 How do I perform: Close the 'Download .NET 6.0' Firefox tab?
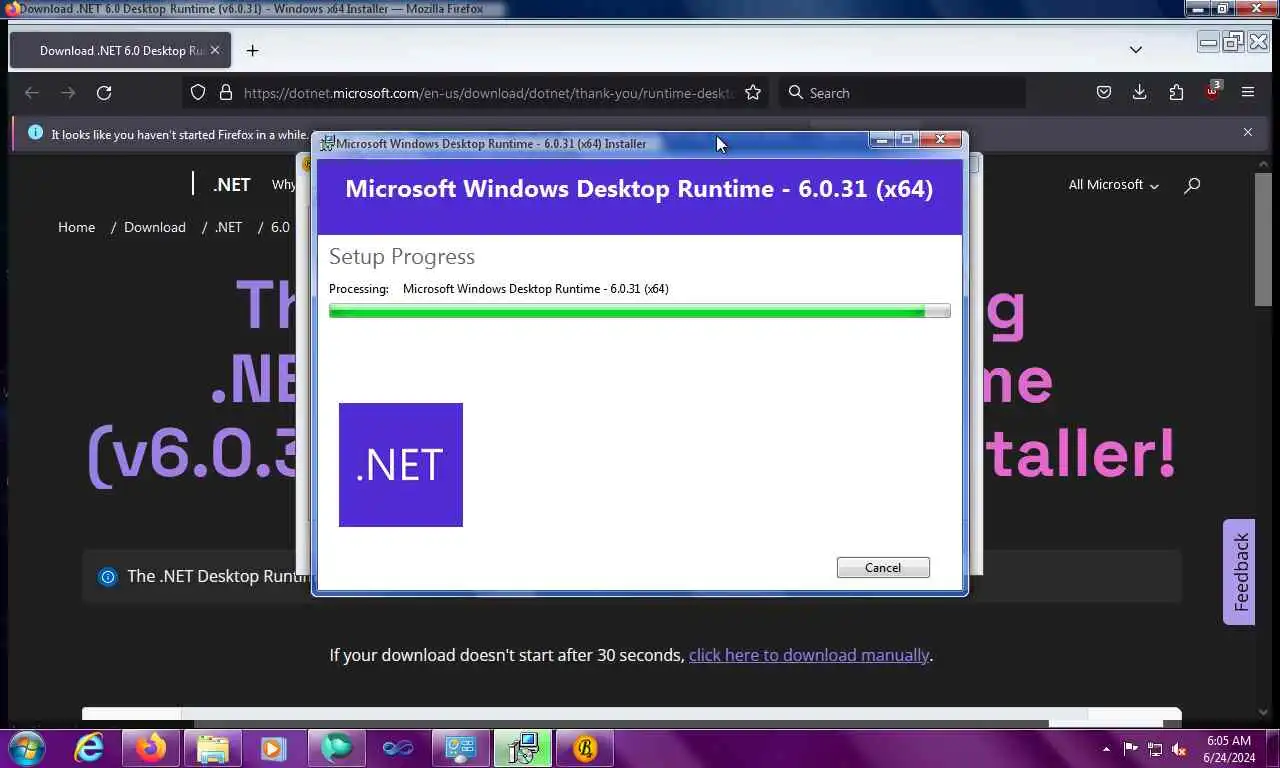pyautogui.click(x=214, y=50)
